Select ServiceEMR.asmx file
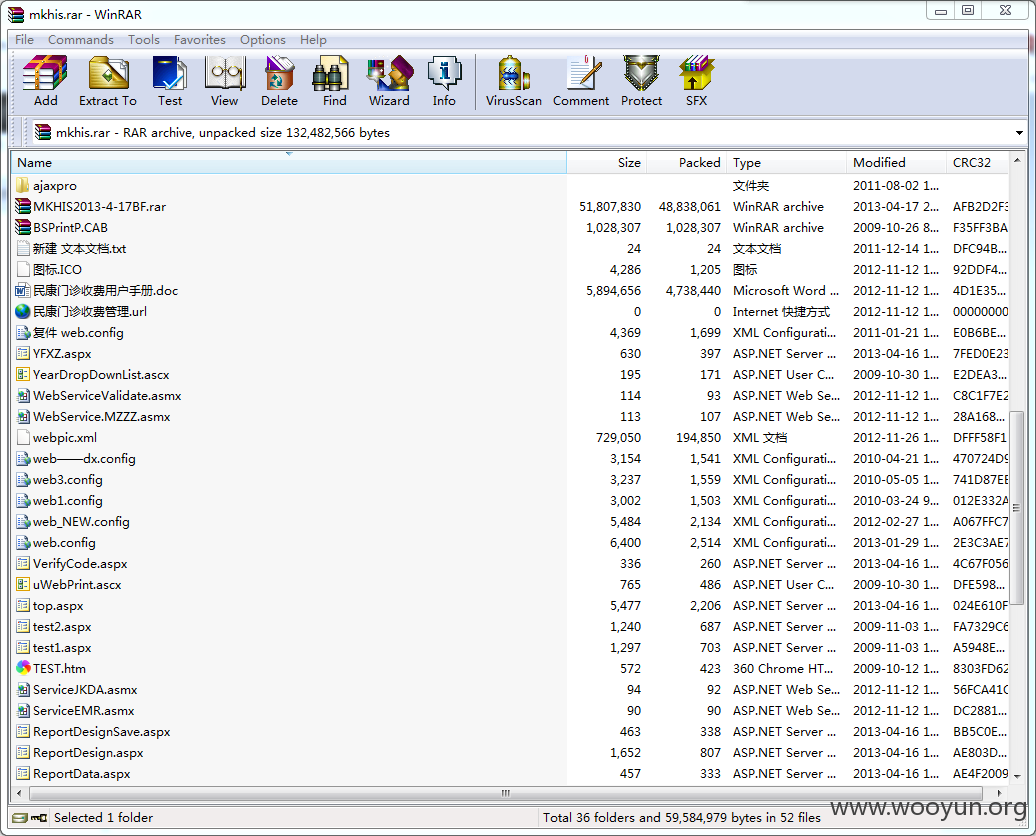Image resolution: width=1036 pixels, height=836 pixels. 83,710
